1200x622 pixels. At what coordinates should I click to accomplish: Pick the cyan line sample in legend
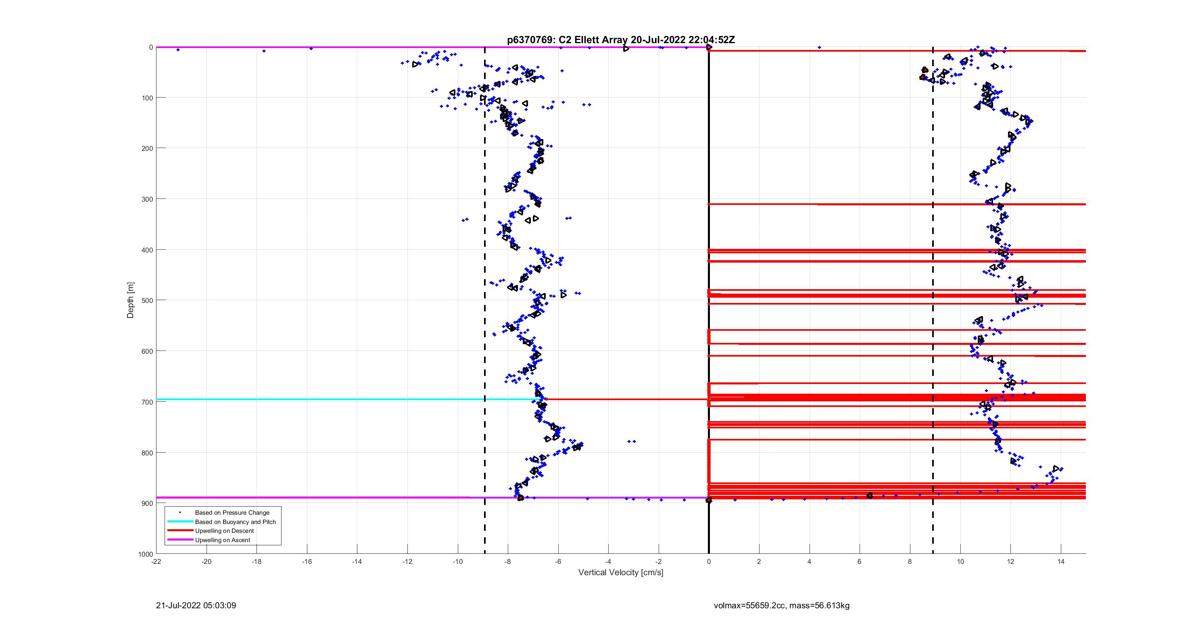click(180, 522)
